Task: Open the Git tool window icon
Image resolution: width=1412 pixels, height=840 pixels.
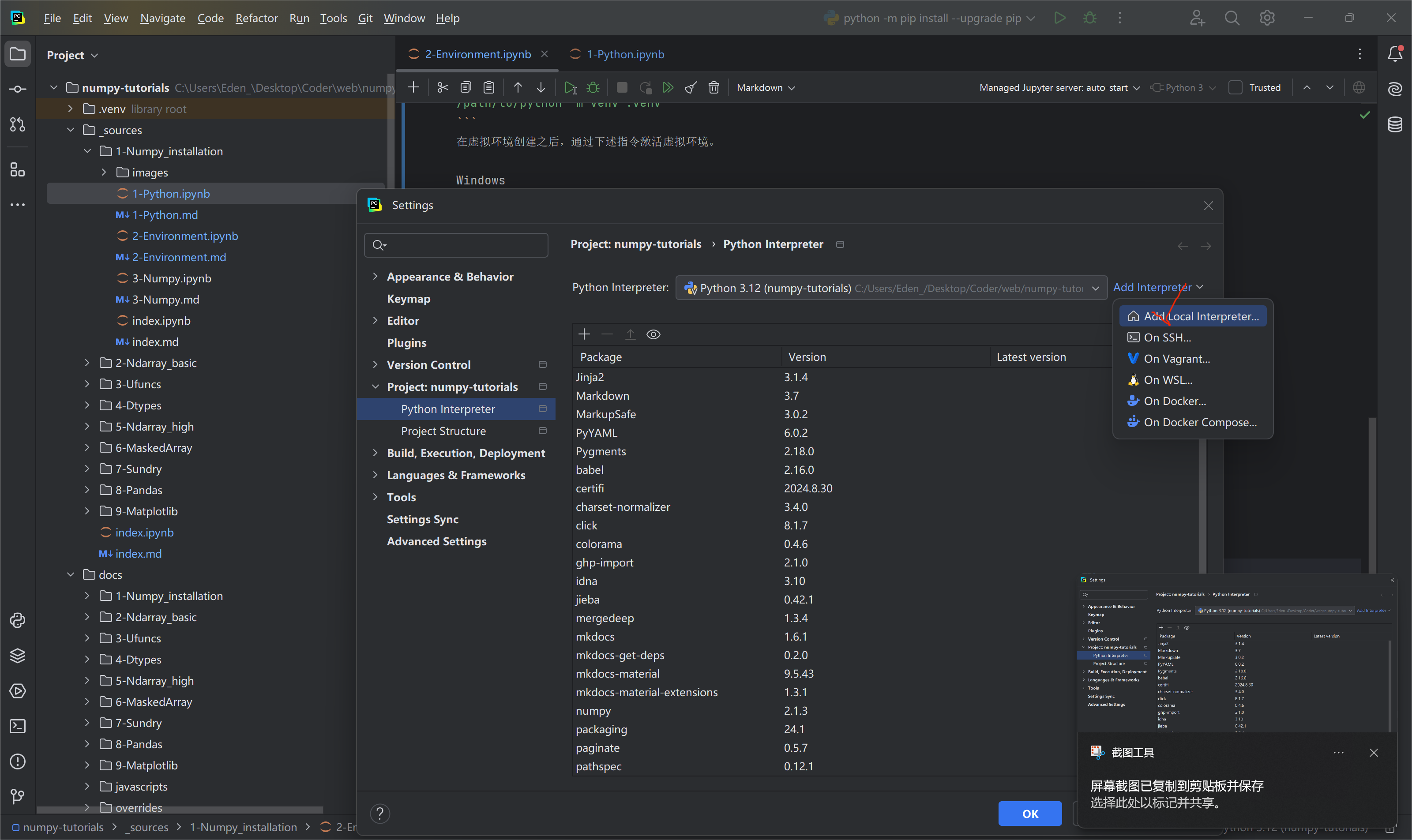Action: click(18, 796)
